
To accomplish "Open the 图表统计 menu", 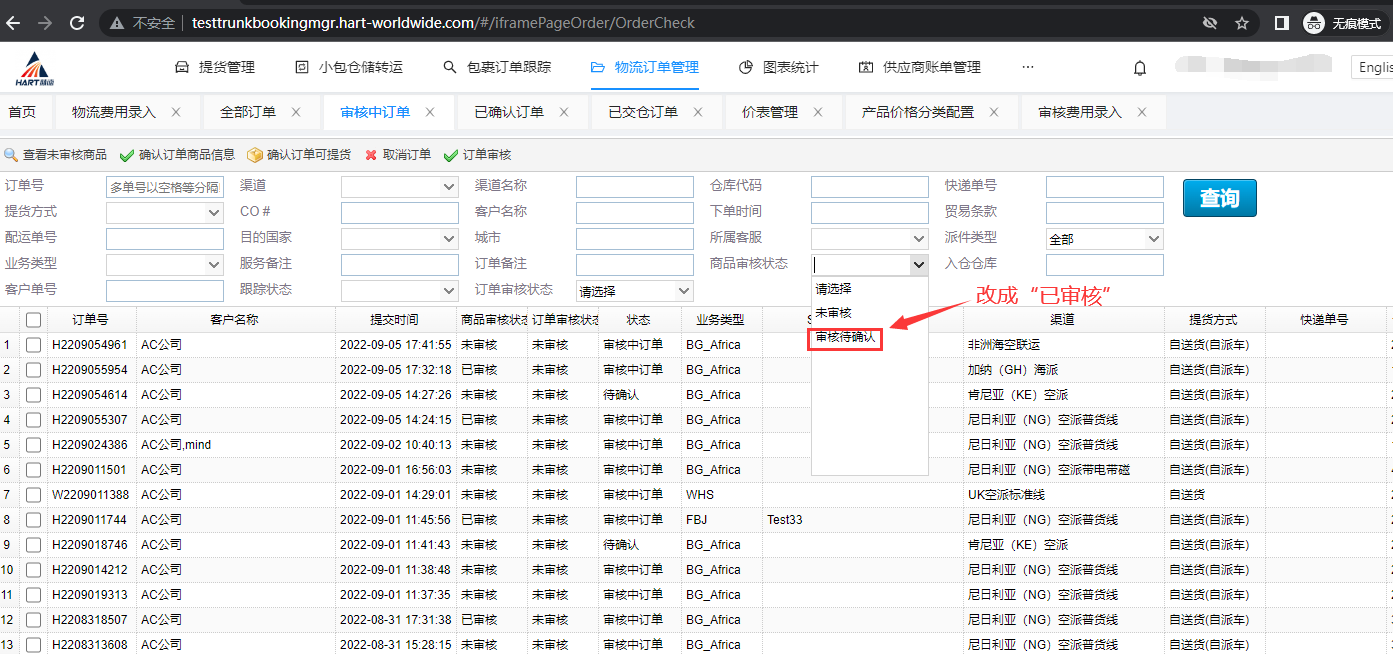I will tap(779, 67).
